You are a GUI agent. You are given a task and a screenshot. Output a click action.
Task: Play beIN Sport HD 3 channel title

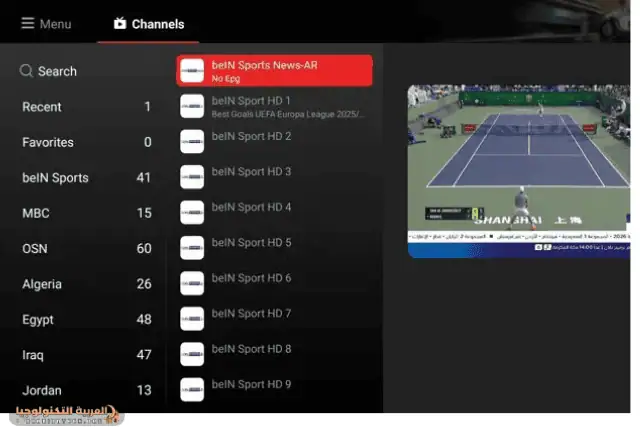(x=251, y=171)
